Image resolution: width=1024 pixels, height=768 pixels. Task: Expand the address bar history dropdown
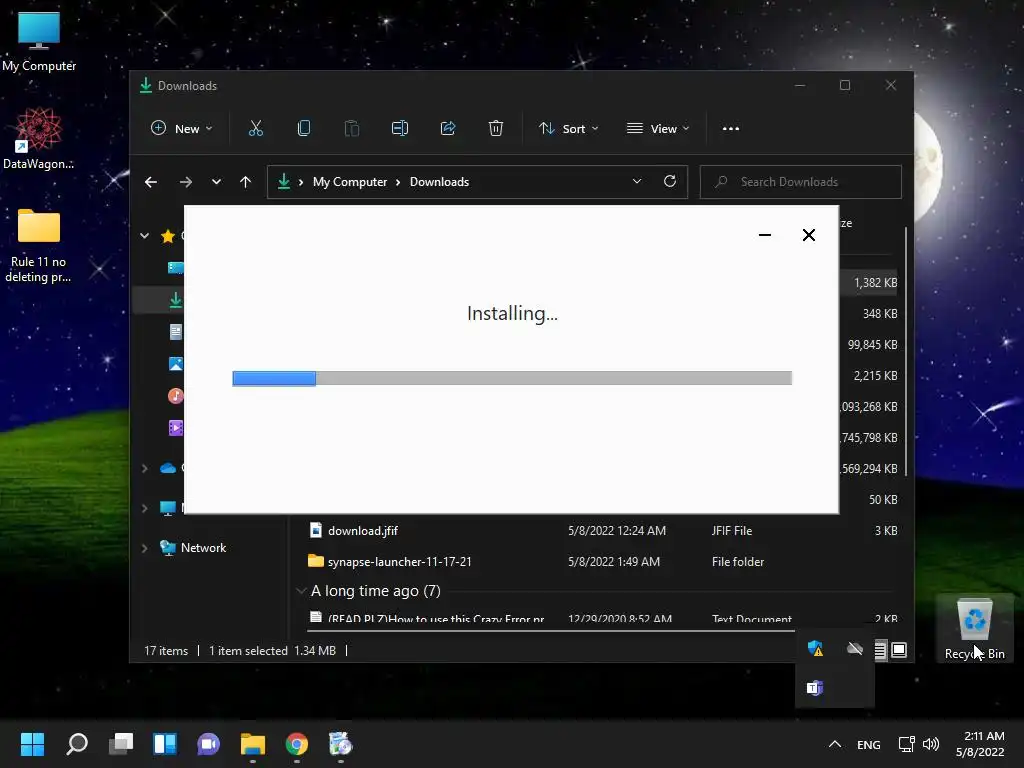click(637, 182)
